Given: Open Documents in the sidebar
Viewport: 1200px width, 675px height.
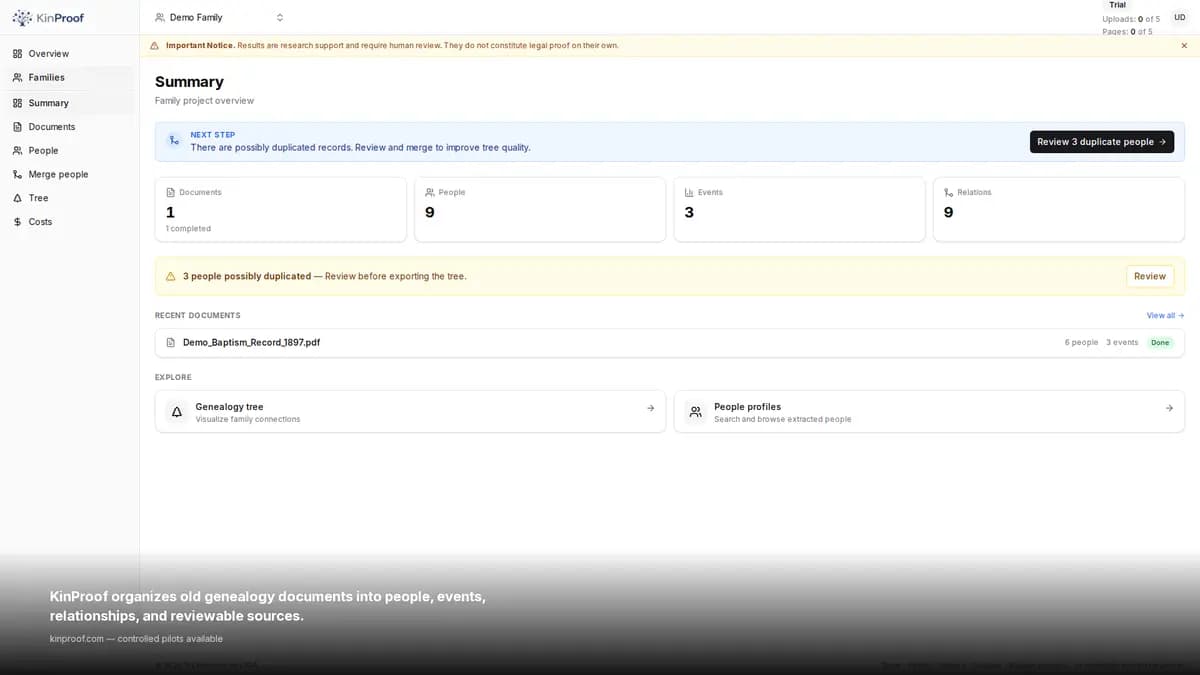Looking at the screenshot, I should pos(69,127).
